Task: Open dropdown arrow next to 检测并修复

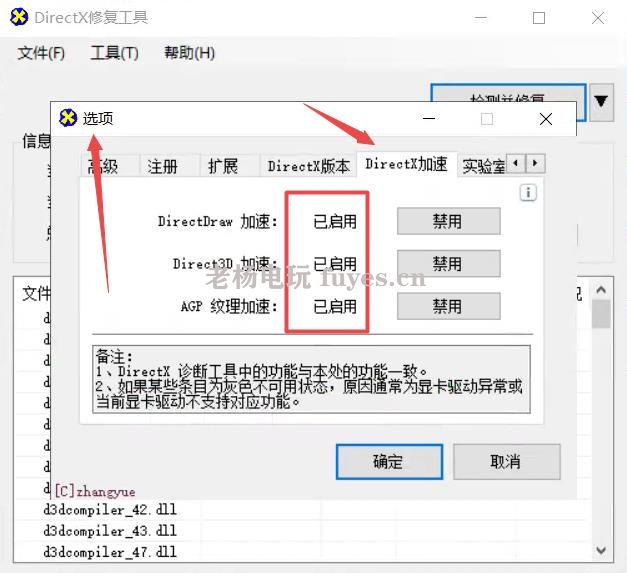Action: [x=601, y=102]
